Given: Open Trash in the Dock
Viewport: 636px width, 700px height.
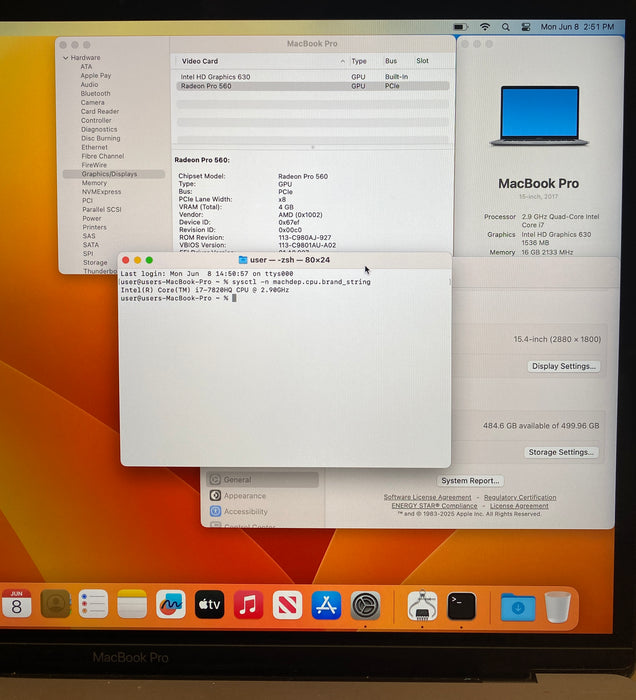Looking at the screenshot, I should point(557,607).
